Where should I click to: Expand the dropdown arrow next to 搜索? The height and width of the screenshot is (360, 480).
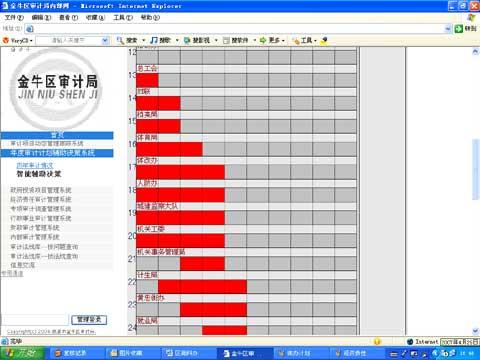coord(144,40)
